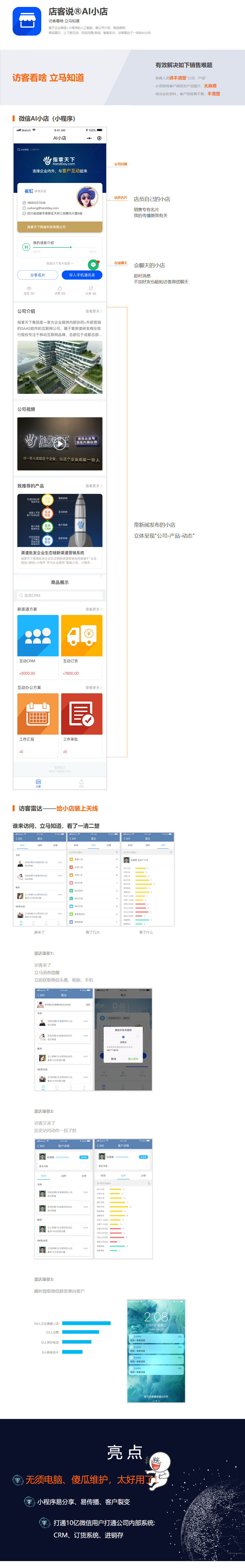Open the 工作汇报 calendar product icon
This screenshot has height=1568, width=245.
click(38, 714)
